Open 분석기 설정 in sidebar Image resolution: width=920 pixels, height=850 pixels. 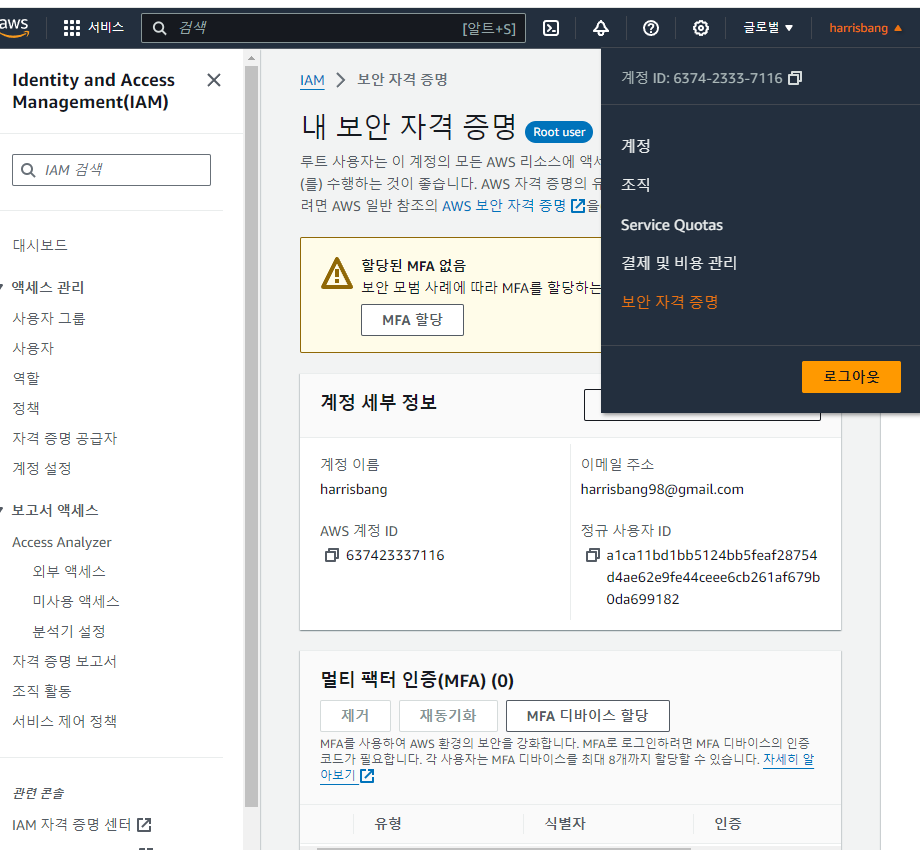[69, 632]
